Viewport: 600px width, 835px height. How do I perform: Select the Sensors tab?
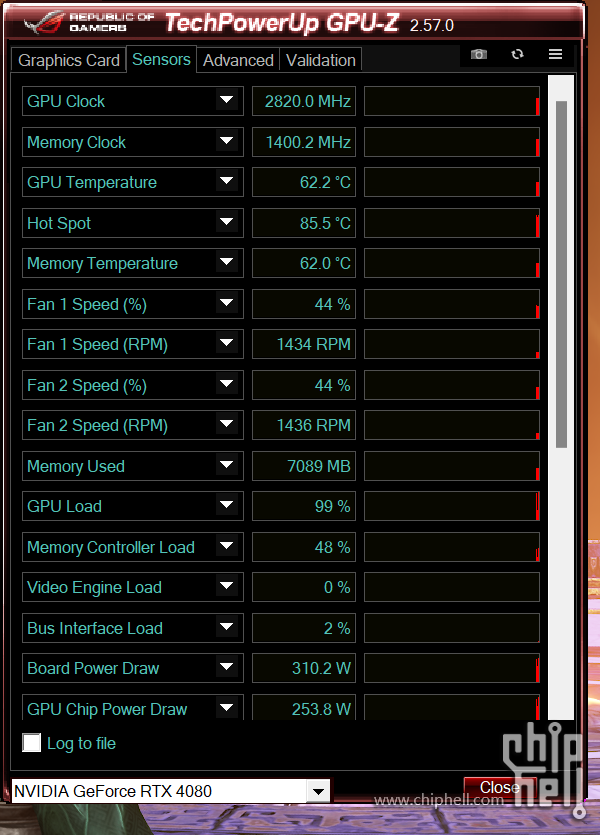(161, 59)
